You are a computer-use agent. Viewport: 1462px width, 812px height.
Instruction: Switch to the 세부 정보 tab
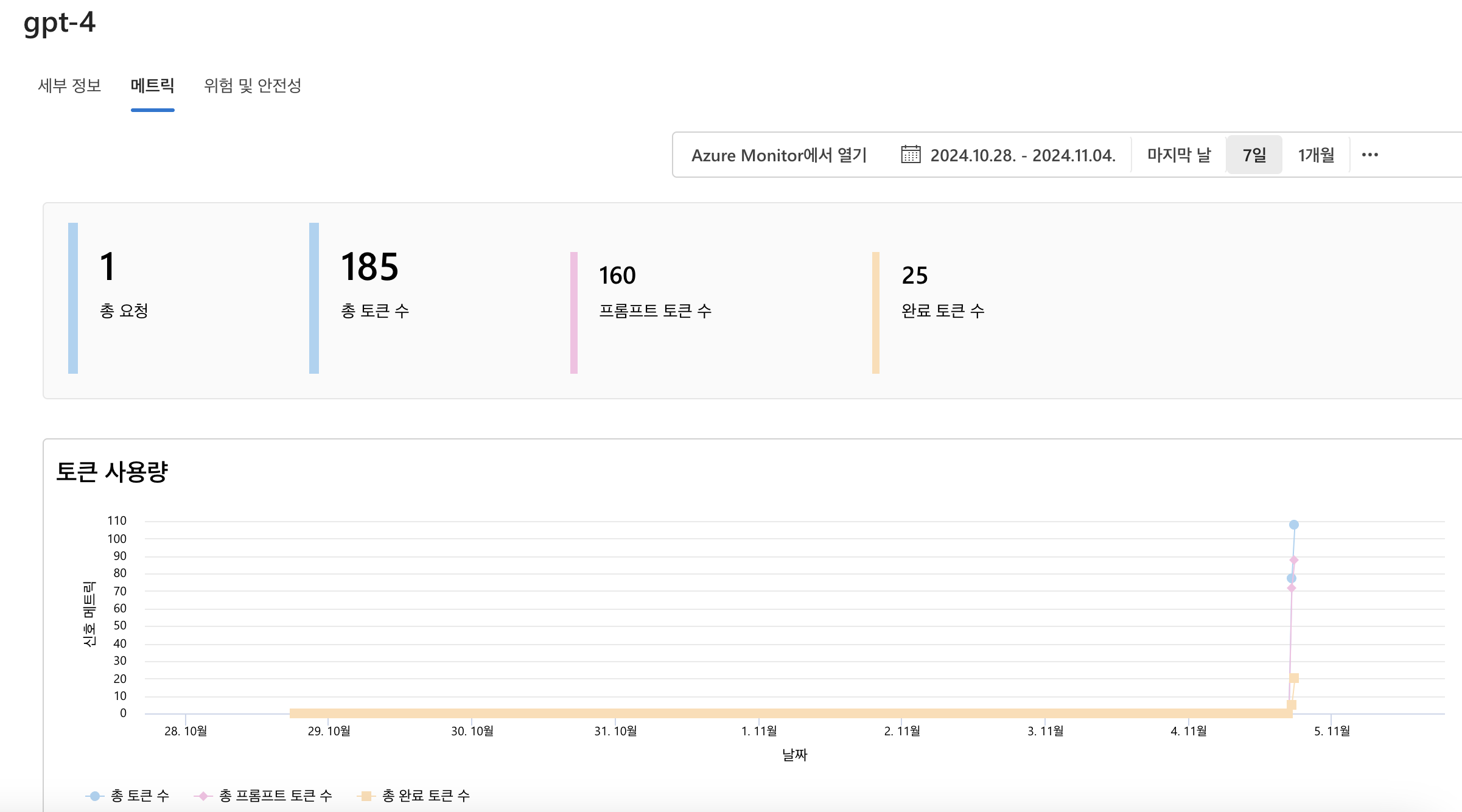(69, 85)
